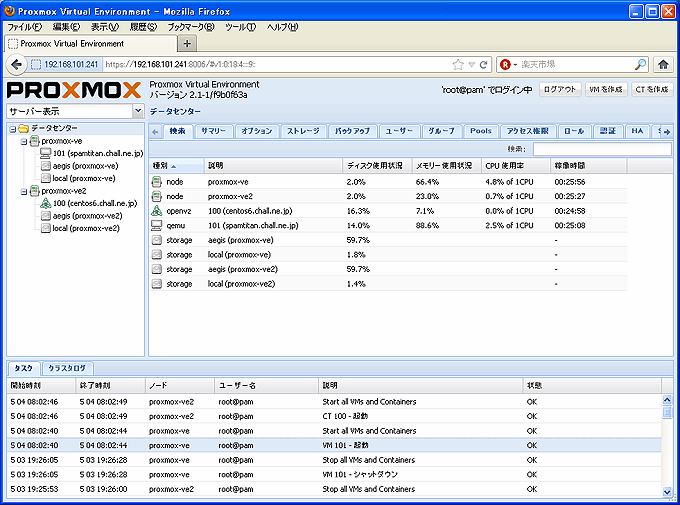Open the Pools tab

point(481,131)
